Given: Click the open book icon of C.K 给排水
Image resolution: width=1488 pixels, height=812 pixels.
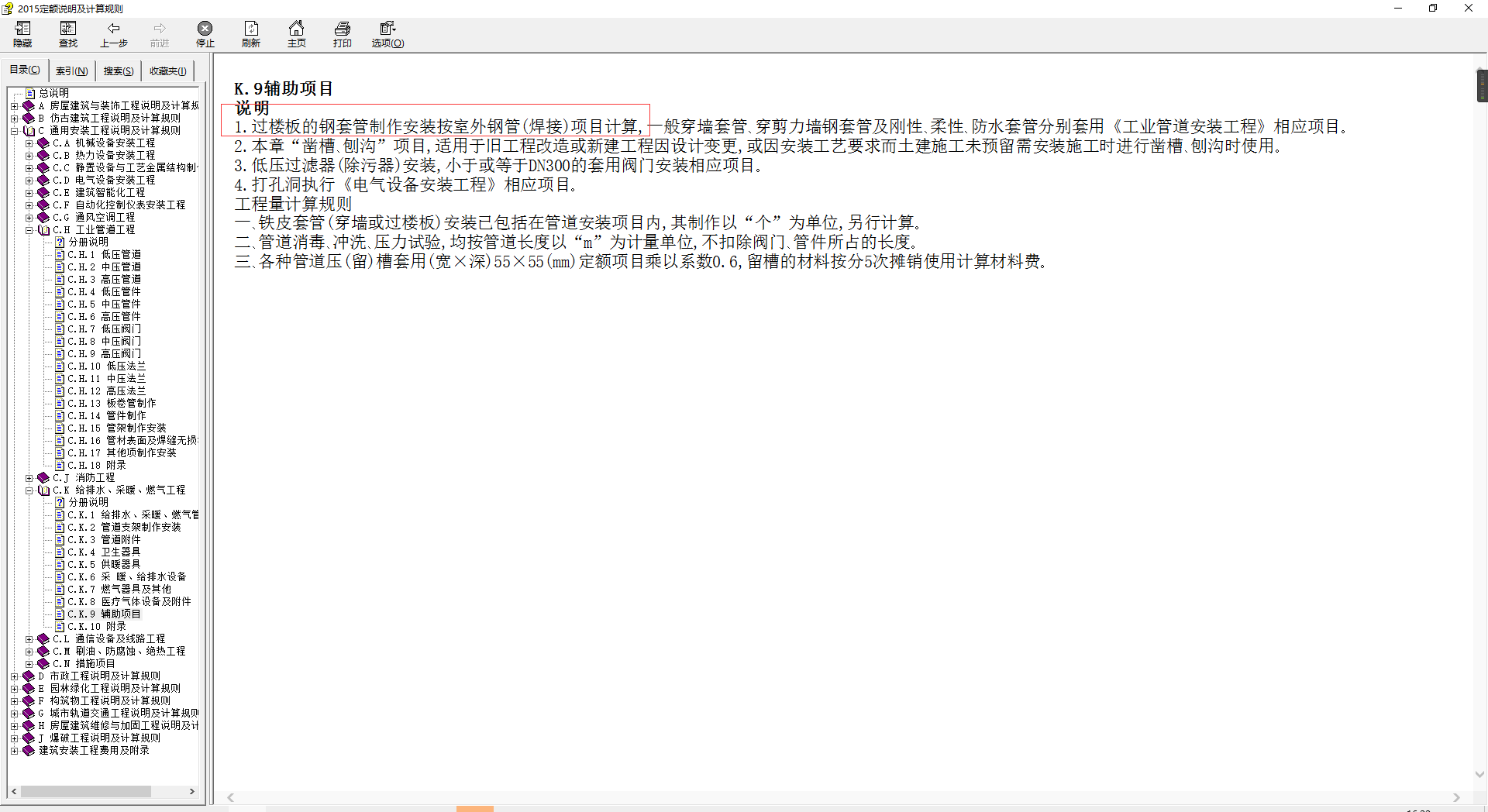Looking at the screenshot, I should [x=43, y=490].
